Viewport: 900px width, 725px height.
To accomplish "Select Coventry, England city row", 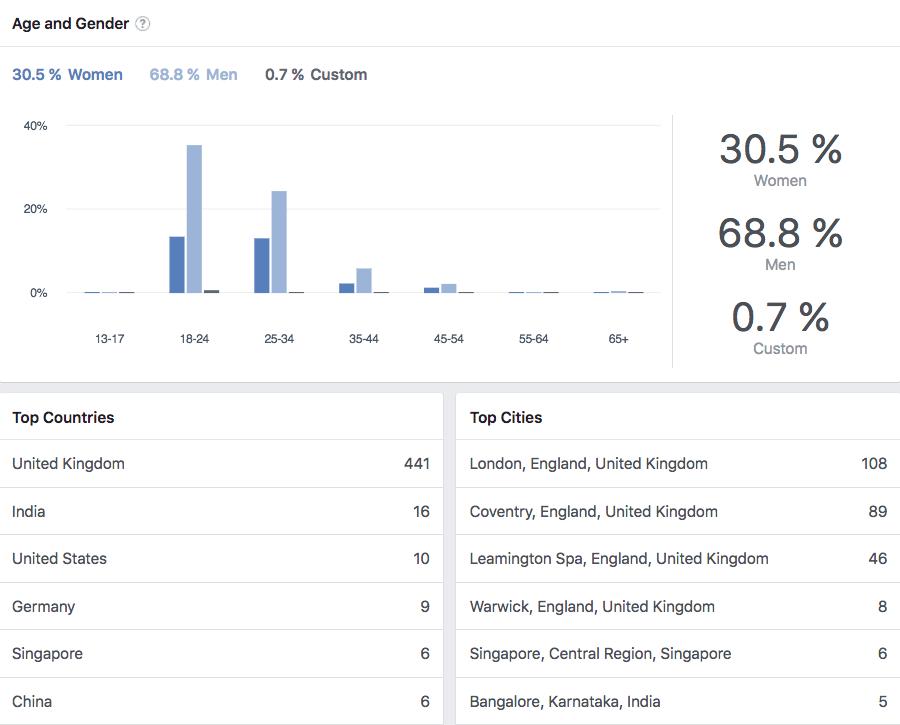I will pos(678,512).
